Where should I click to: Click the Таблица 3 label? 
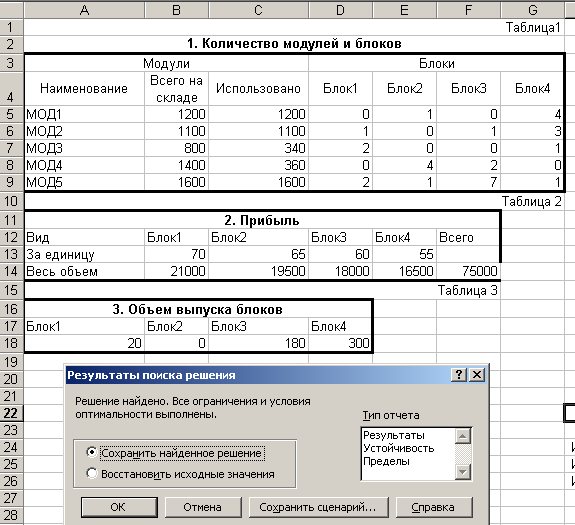(x=468, y=290)
